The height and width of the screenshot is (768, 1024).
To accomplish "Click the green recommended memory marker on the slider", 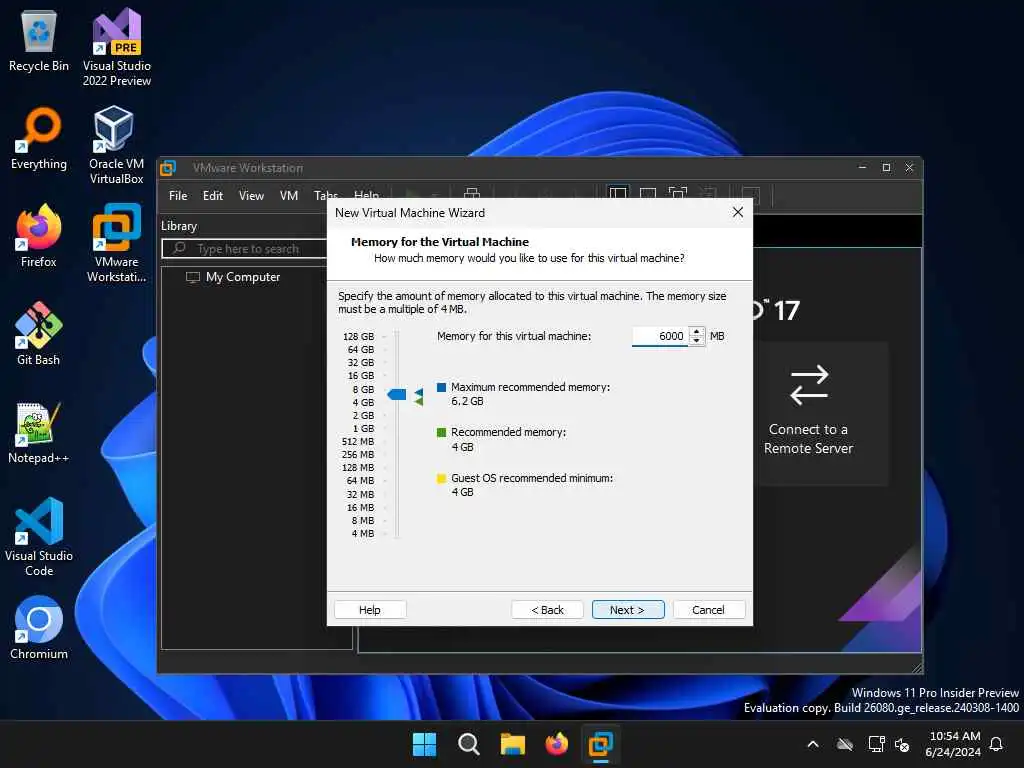I will [419, 401].
